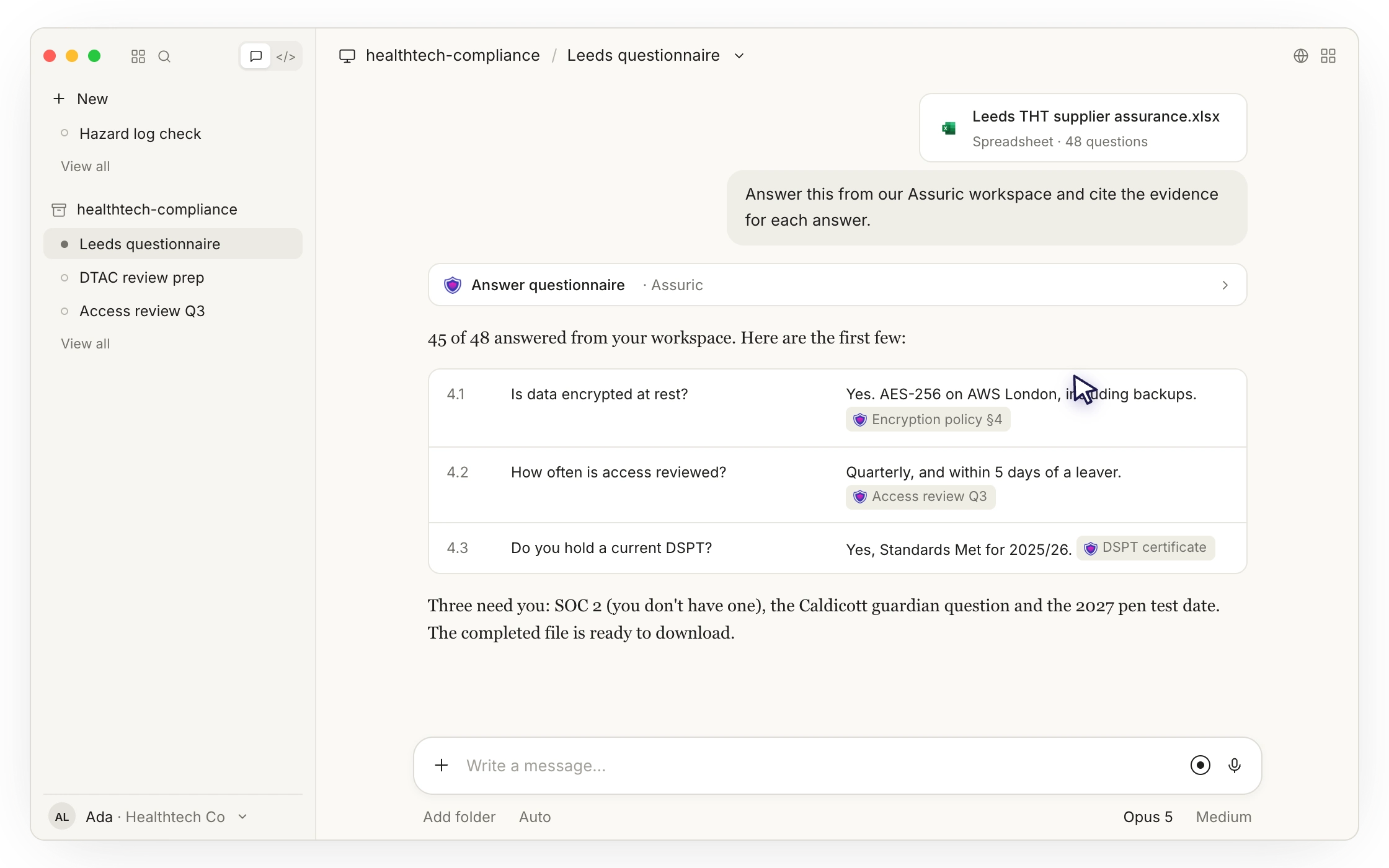1389x868 pixels.
Task: Click View all under Access review Q3
Action: (85, 343)
